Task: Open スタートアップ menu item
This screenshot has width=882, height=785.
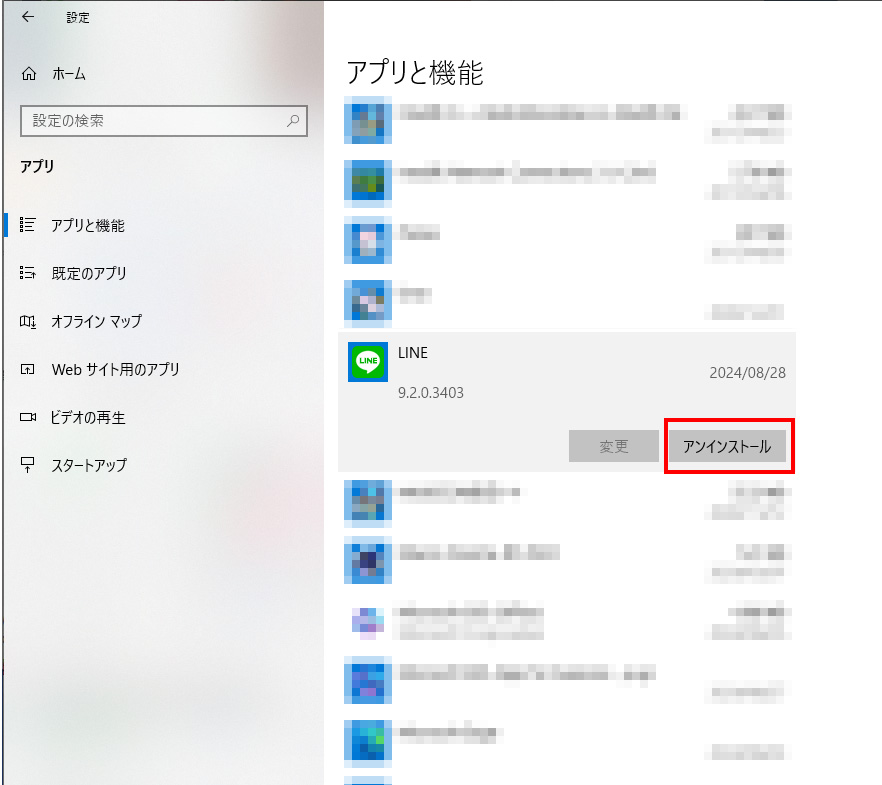Action: pyautogui.click(x=89, y=466)
